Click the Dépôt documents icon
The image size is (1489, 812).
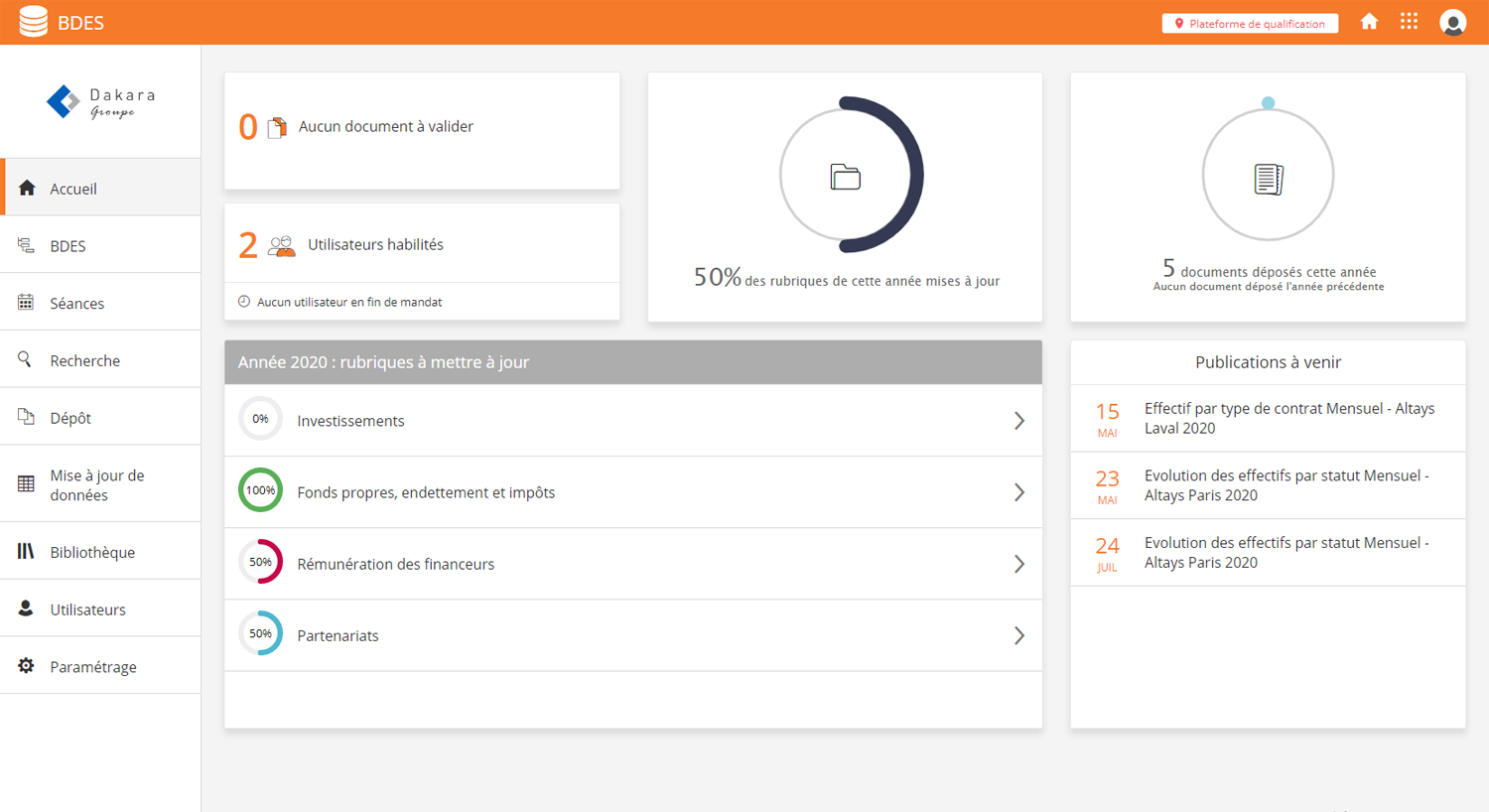(26, 417)
